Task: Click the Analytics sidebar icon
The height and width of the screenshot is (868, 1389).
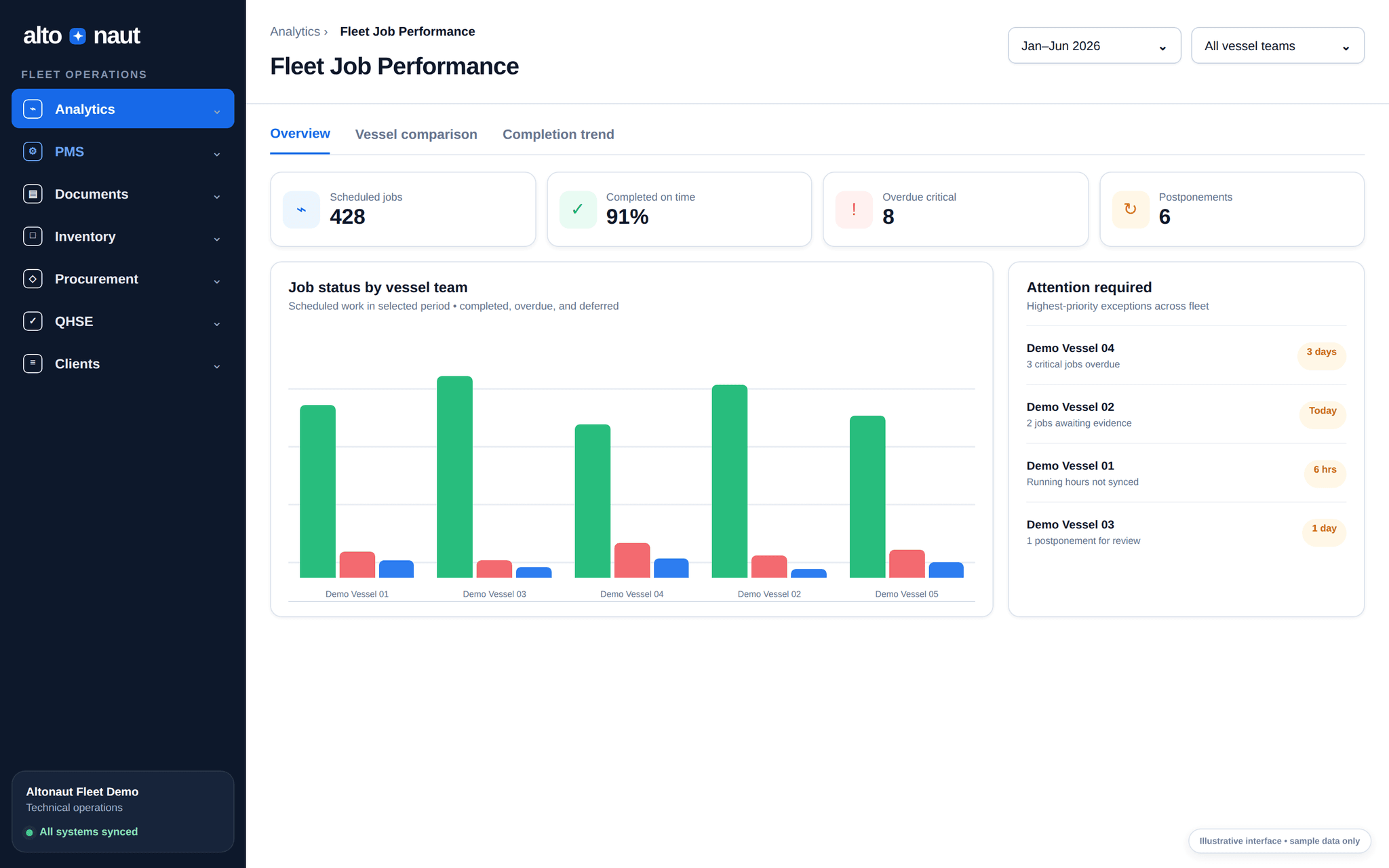Action: tap(33, 108)
